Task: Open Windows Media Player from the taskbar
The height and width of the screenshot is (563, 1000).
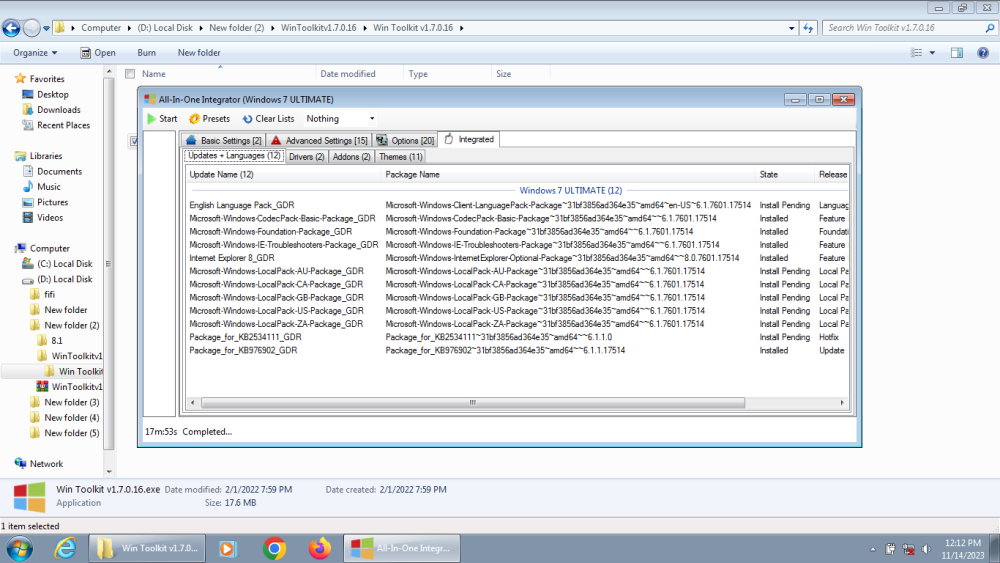Action: click(228, 548)
